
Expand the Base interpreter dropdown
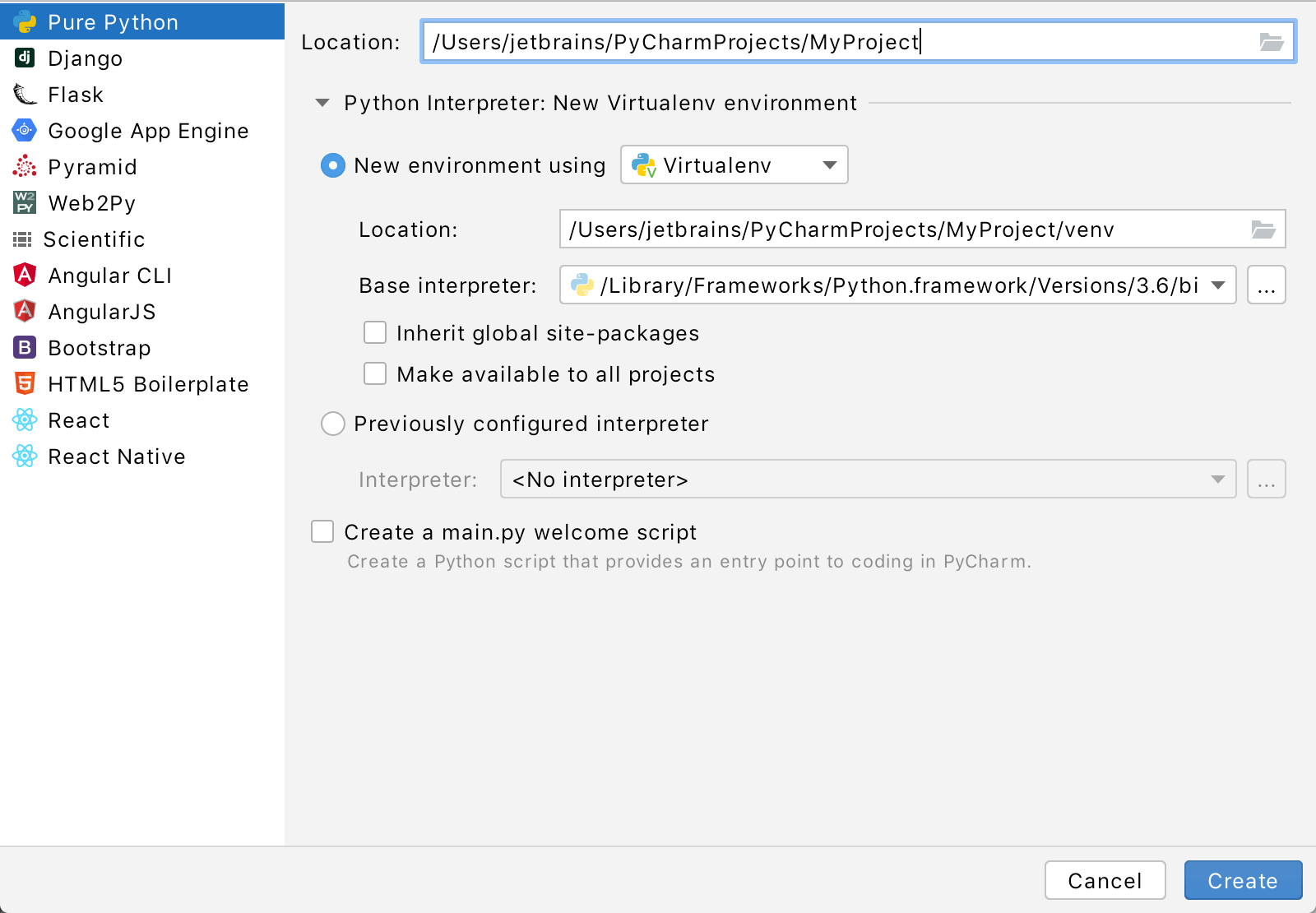(1218, 285)
